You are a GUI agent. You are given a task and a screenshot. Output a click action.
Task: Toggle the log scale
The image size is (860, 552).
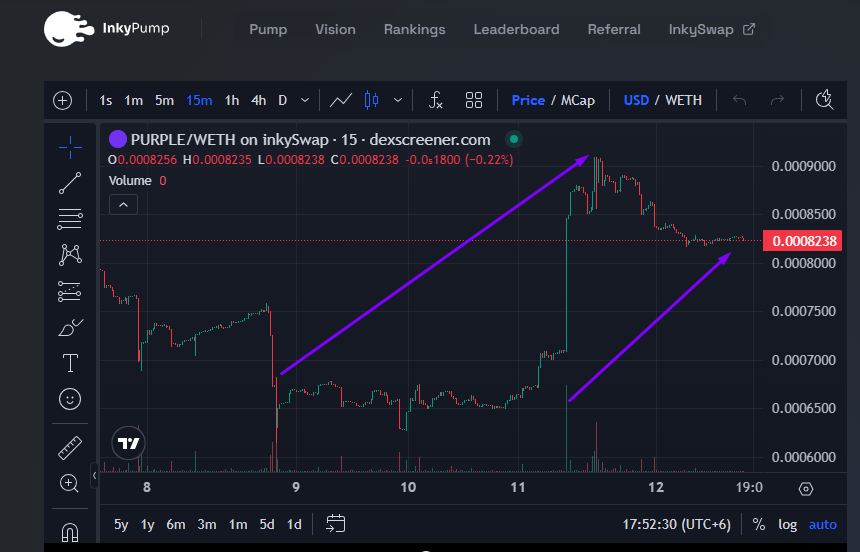(x=788, y=525)
